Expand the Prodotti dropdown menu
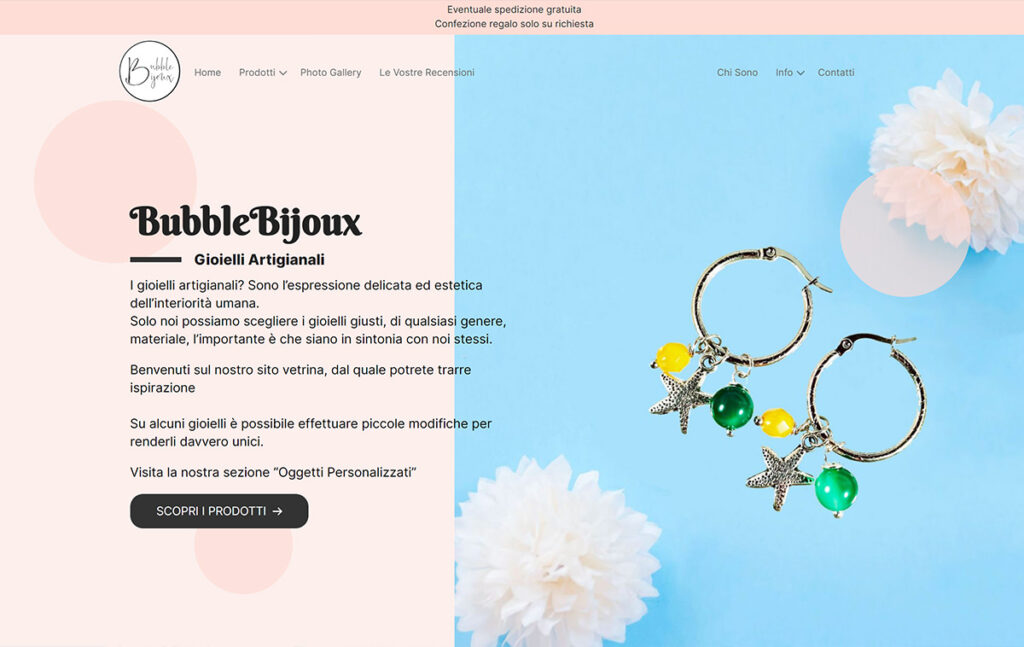Screen dimensions: 1024x647 click(263, 72)
